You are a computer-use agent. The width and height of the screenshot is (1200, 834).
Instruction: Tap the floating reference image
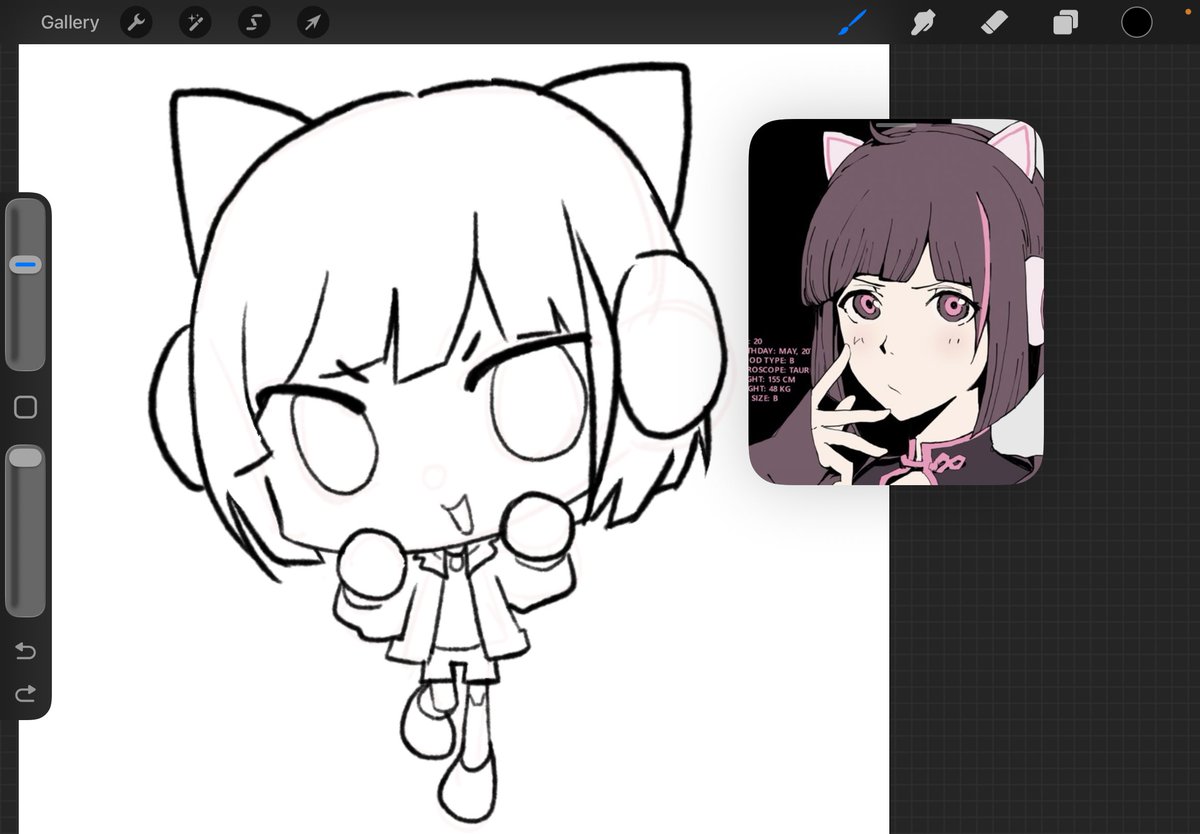[x=896, y=302]
